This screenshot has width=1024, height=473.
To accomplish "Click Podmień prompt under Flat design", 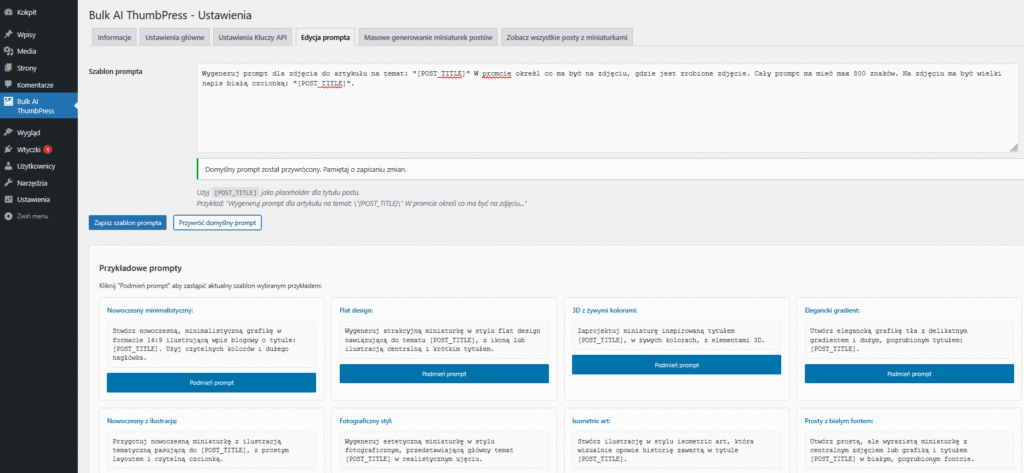I will pos(444,373).
